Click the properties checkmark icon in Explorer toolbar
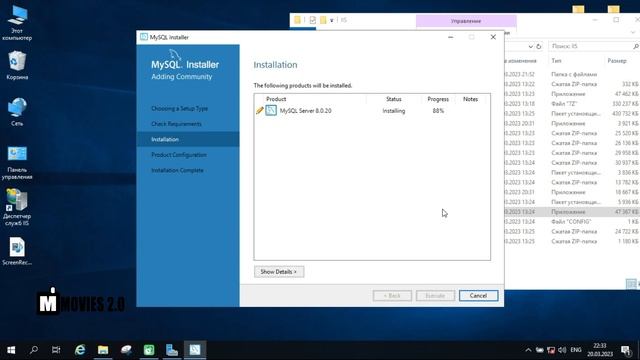The image size is (640, 360). click(313, 20)
